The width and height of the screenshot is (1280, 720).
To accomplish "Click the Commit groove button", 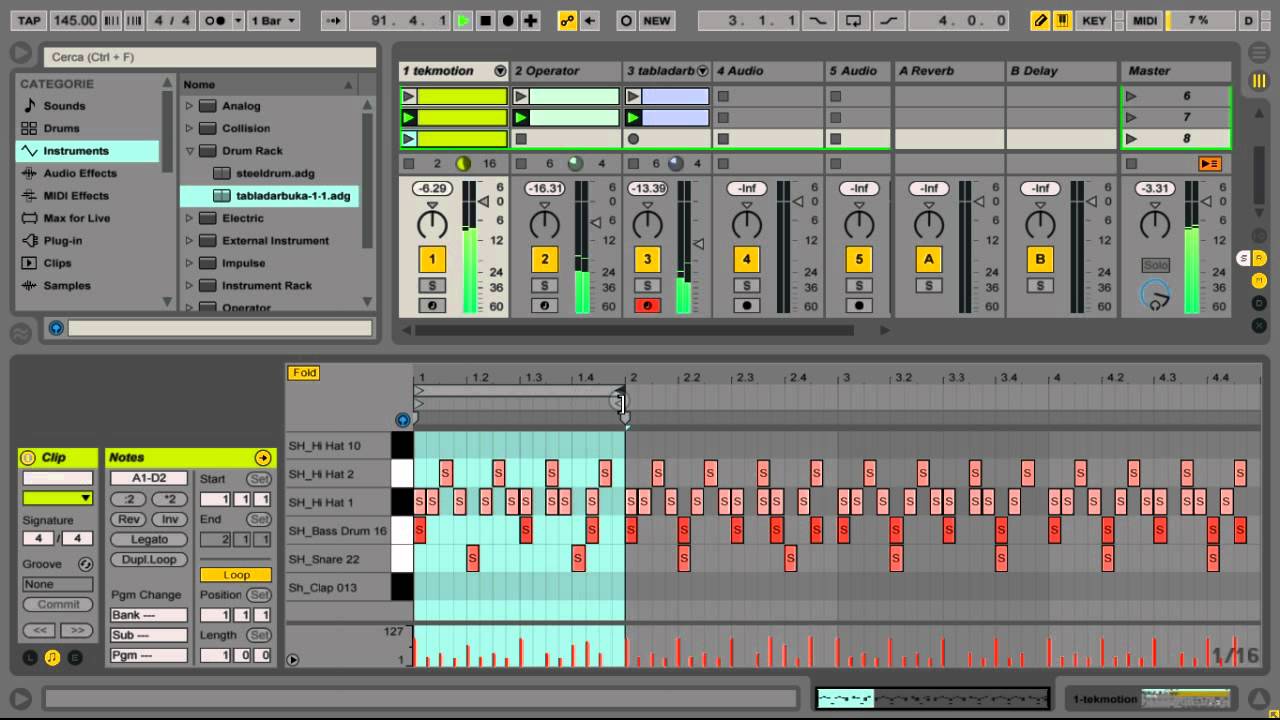I will pyautogui.click(x=58, y=604).
